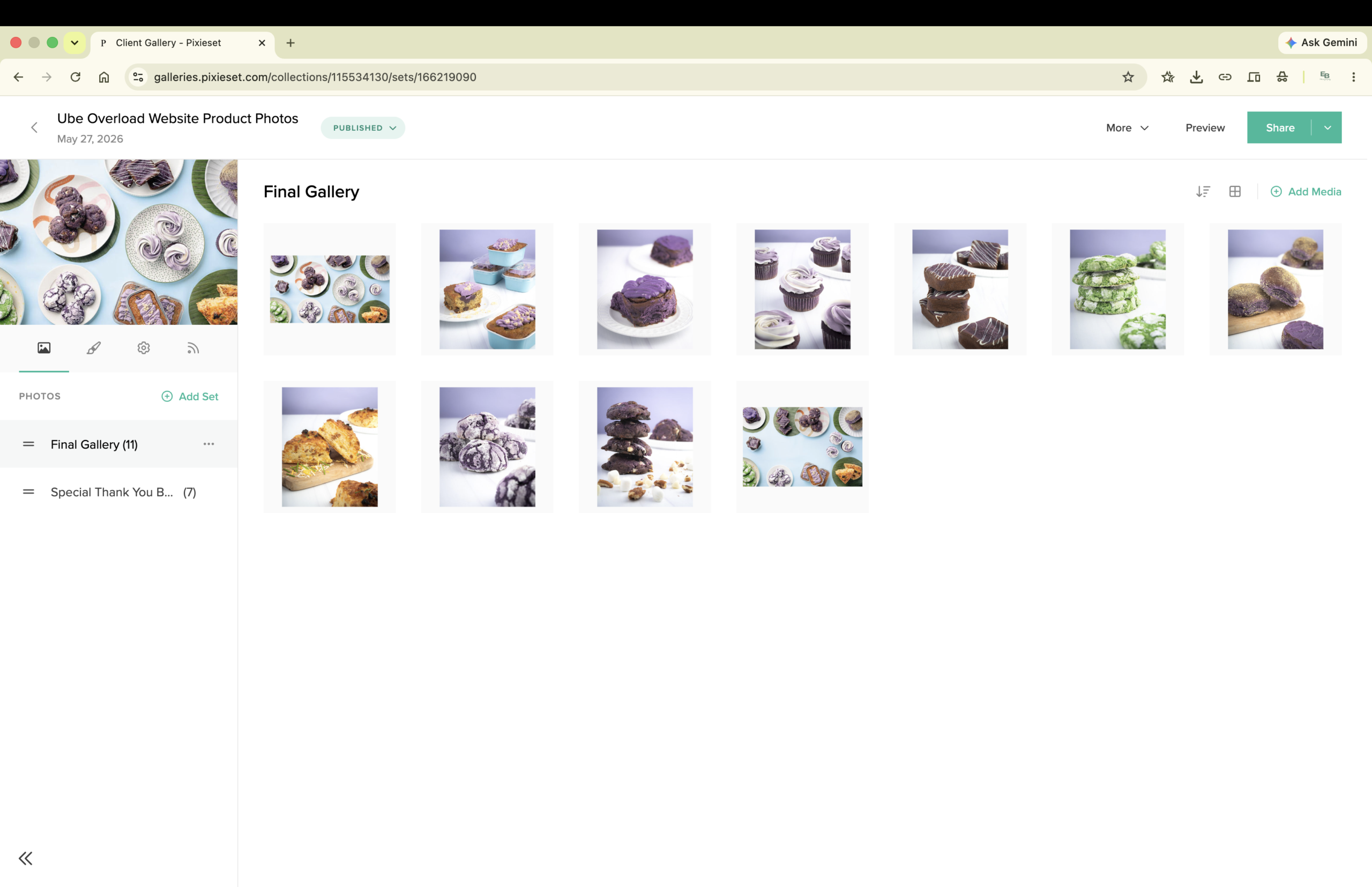
Task: Click the sort order icon
Action: click(1203, 192)
